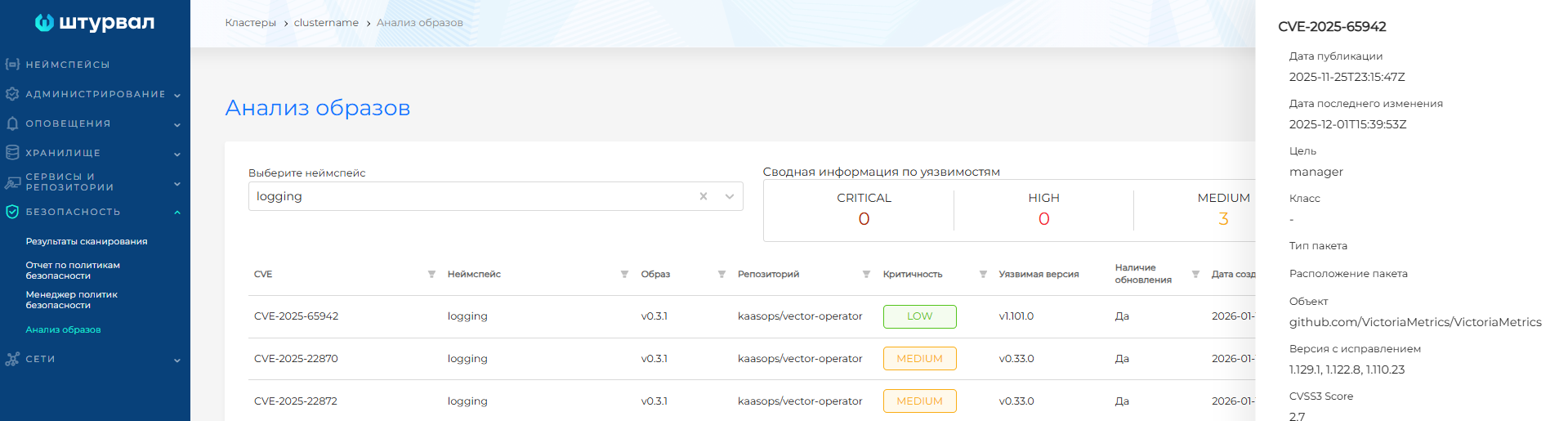Viewport: 1568px width, 421px height.
Task: Open Неймспейсы menu item
Action: click(68, 65)
